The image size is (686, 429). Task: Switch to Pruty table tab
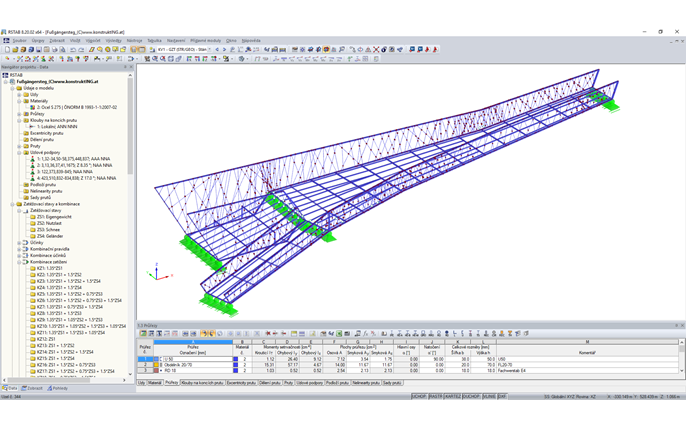(288, 383)
